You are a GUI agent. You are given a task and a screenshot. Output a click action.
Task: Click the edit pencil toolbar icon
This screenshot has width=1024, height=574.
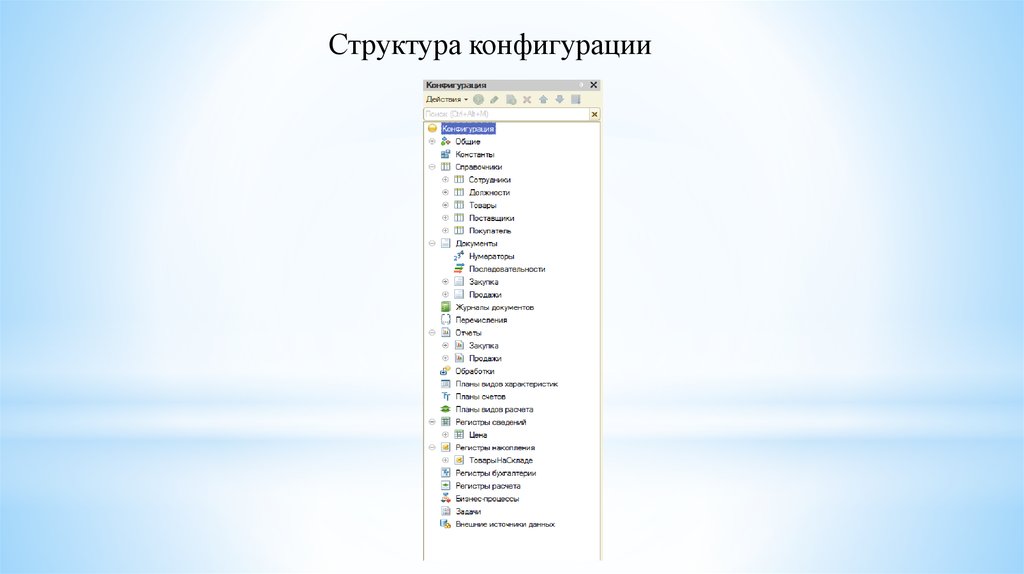494,100
